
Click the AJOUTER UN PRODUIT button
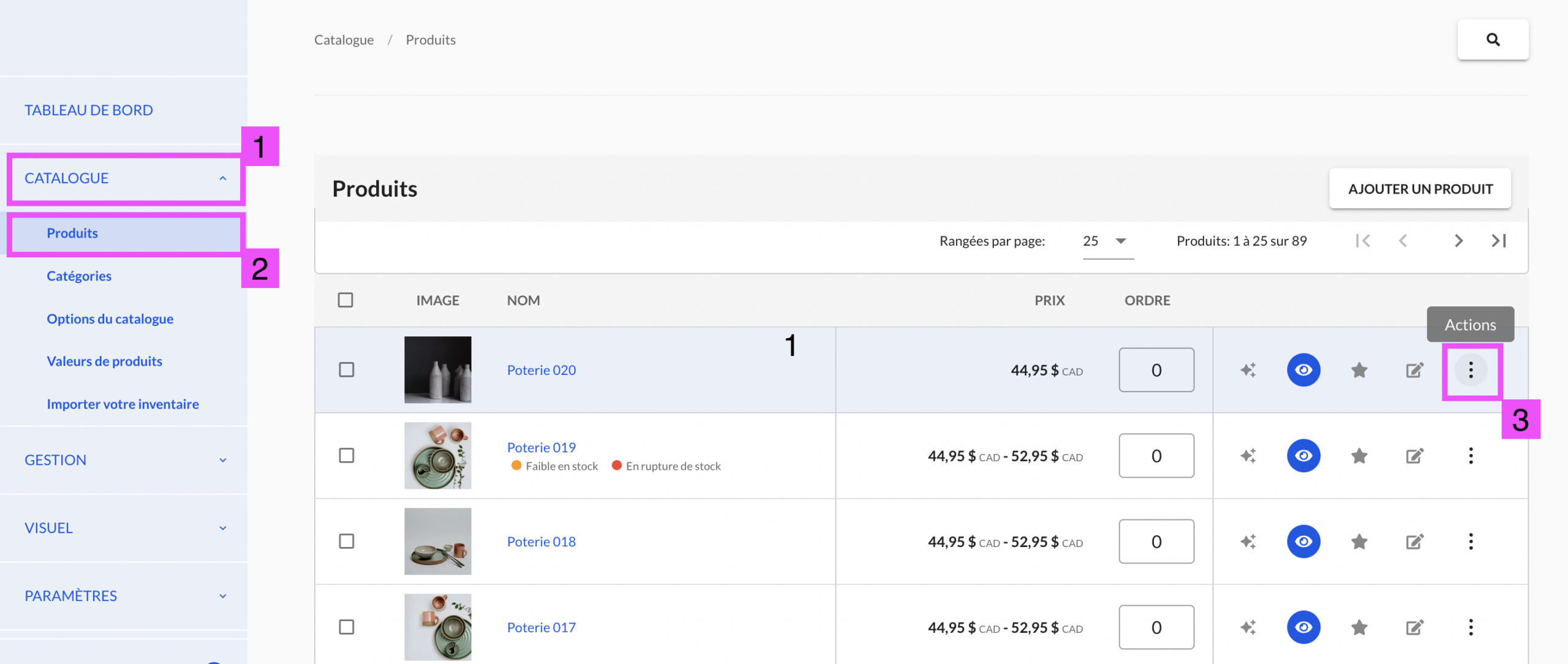tap(1420, 189)
